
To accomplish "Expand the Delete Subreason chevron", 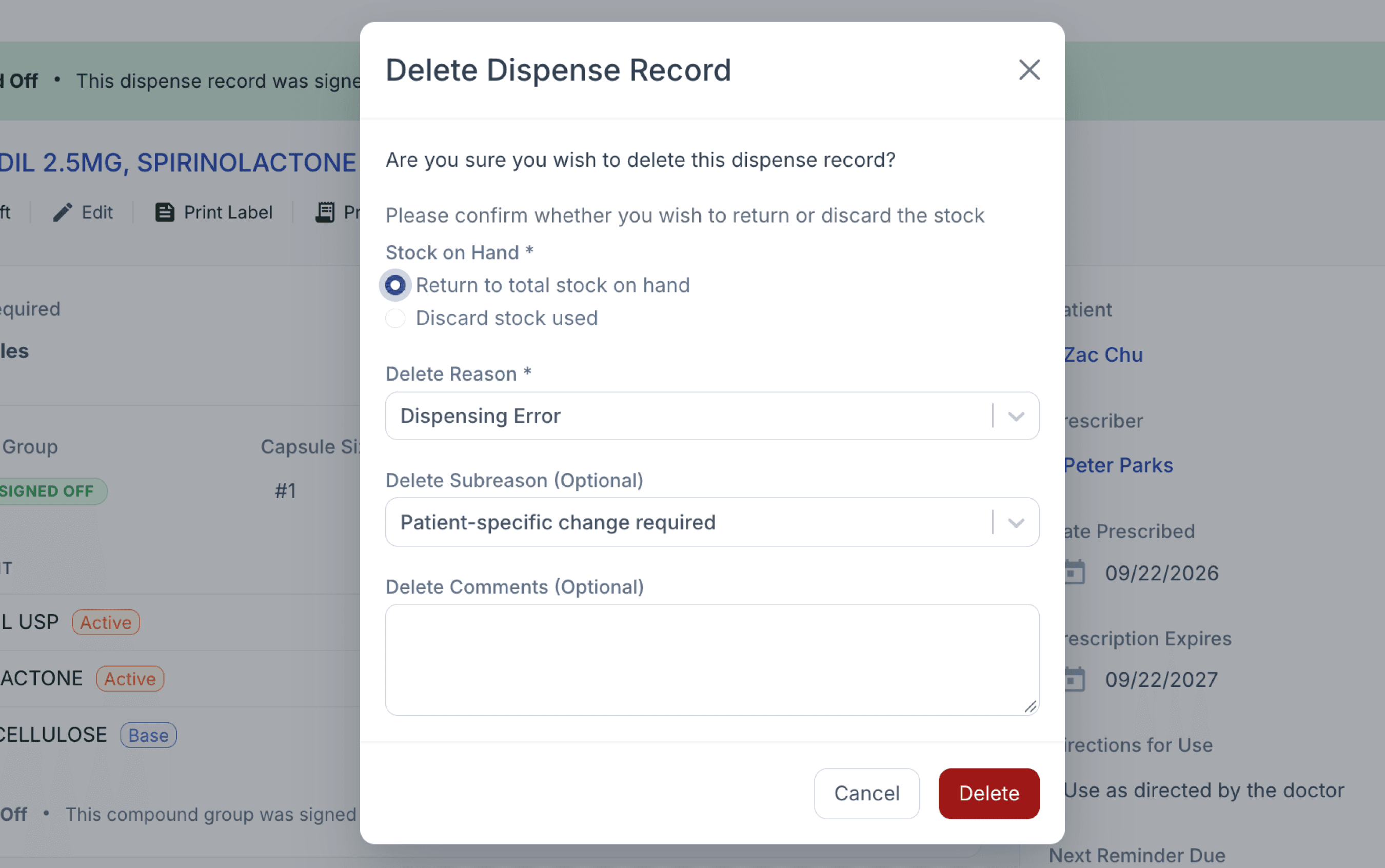I will point(1016,522).
